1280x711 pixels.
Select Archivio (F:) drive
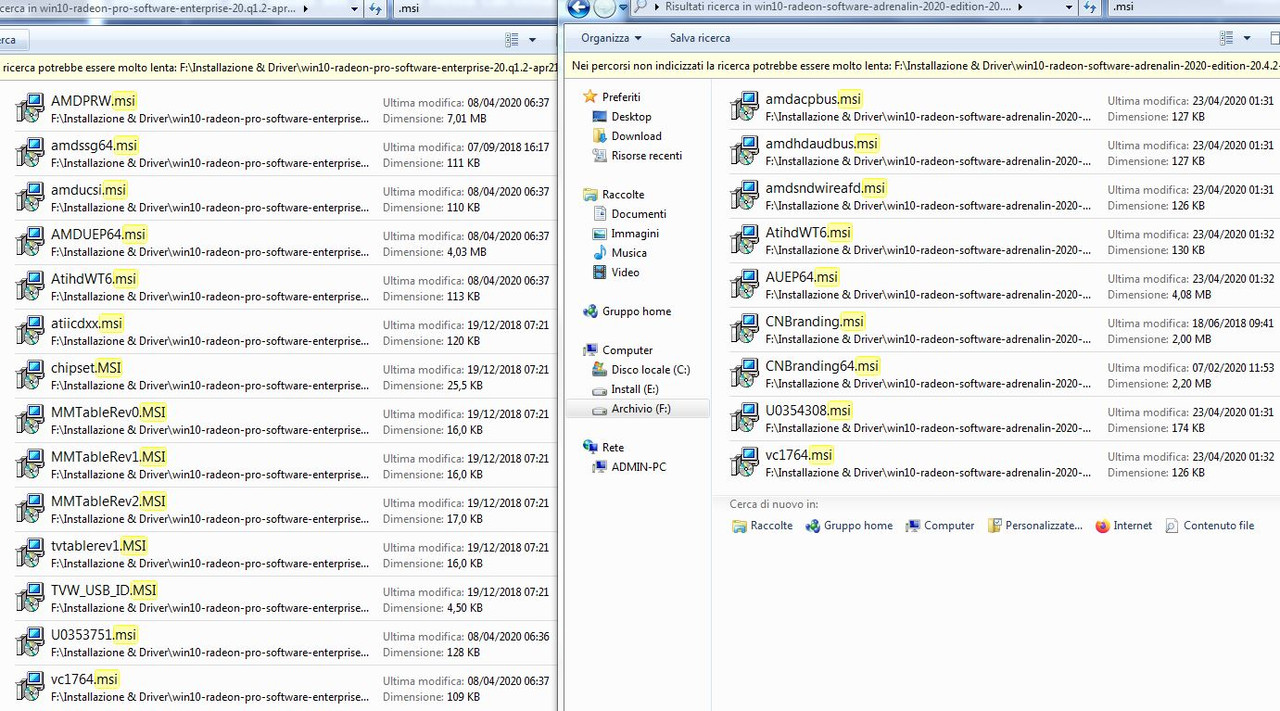(640, 409)
